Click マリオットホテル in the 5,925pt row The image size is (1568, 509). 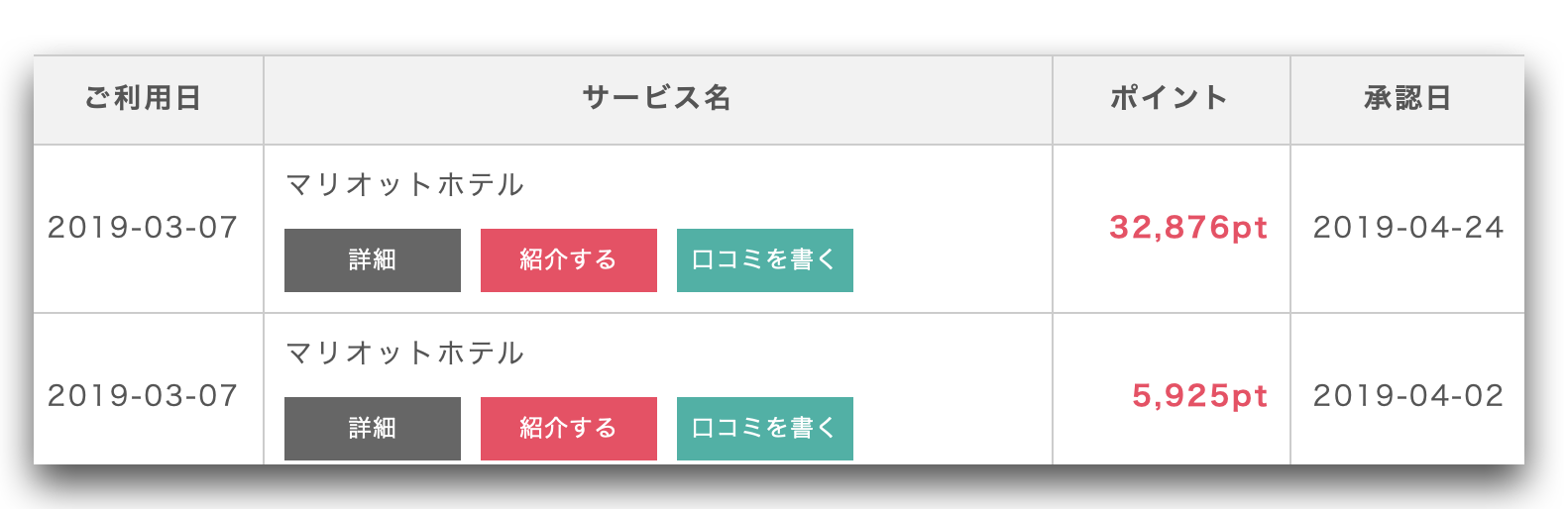pos(404,354)
